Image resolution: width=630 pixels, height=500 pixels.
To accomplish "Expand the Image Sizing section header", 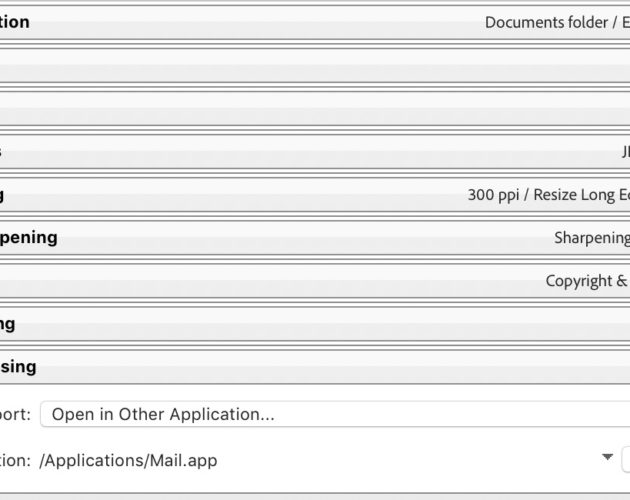I will coord(315,195).
